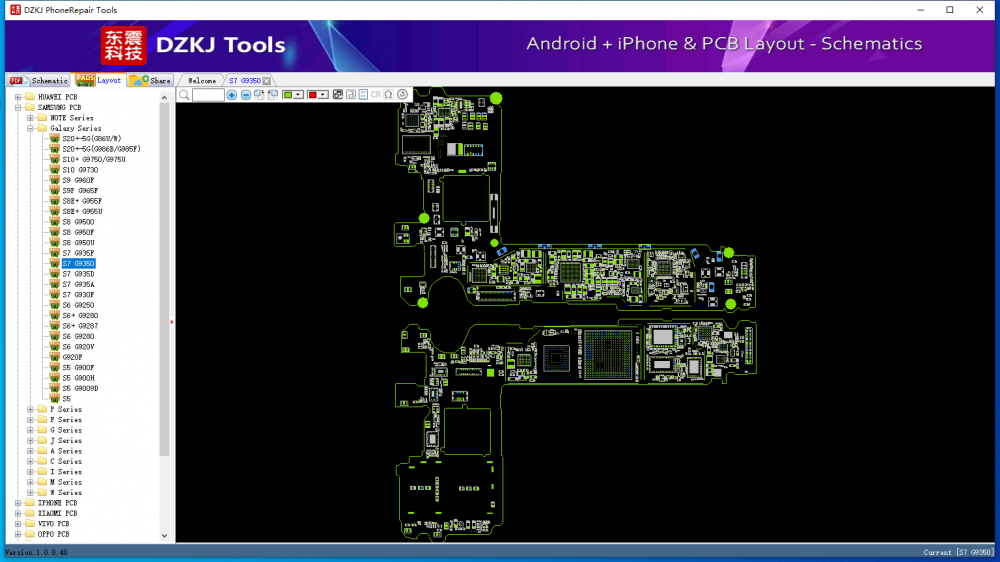Image resolution: width=1000 pixels, height=562 pixels.
Task: Zoom out with the blue minus button
Action: [x=246, y=95]
